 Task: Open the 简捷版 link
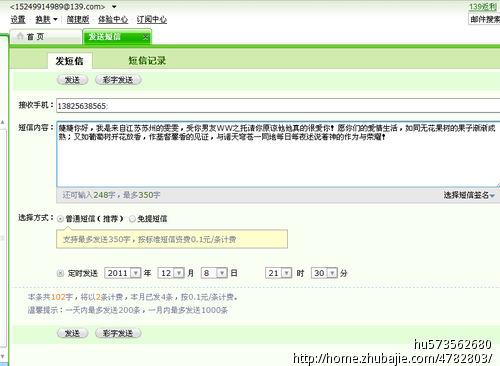[78, 20]
